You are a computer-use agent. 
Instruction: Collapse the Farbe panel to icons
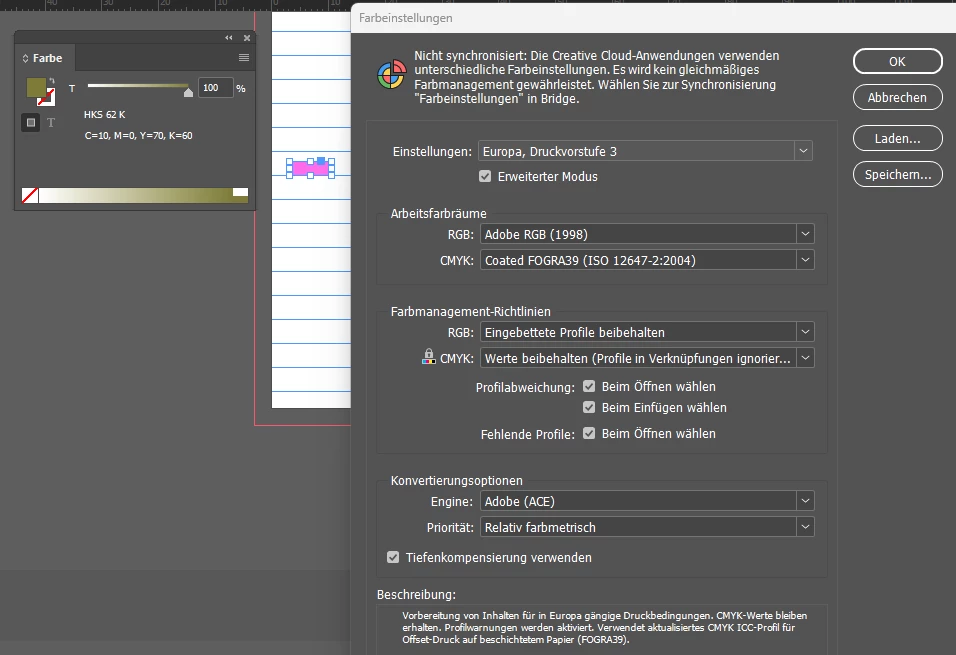(x=229, y=38)
